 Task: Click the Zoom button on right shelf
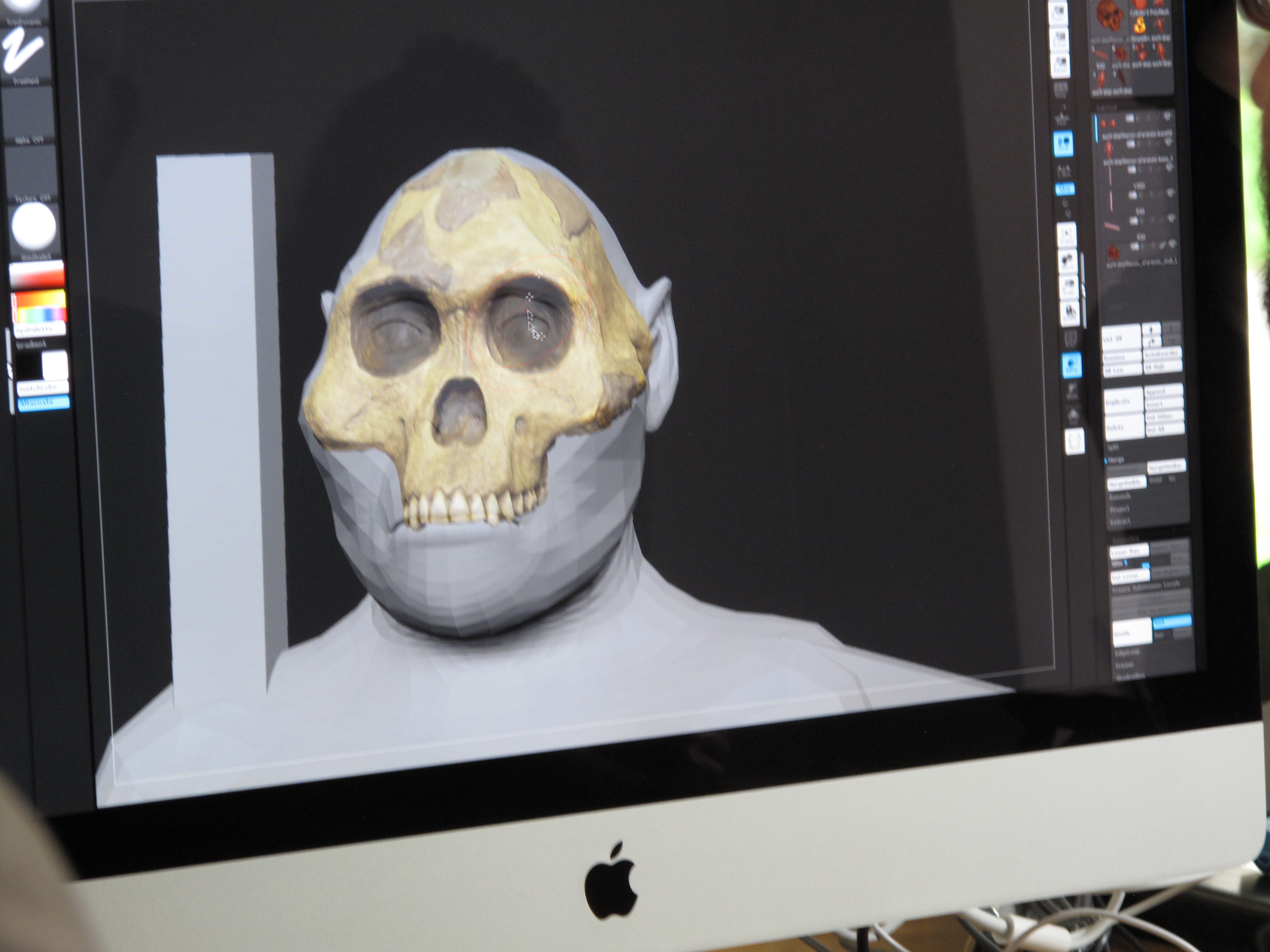point(1058,13)
